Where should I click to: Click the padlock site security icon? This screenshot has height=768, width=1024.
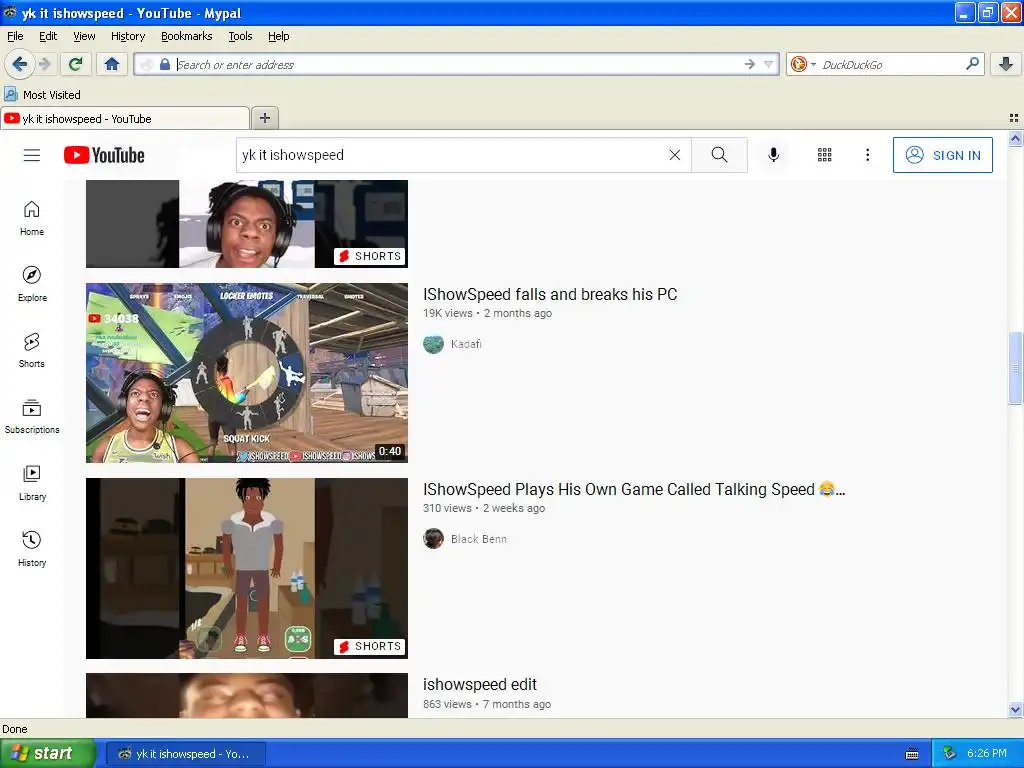pyautogui.click(x=165, y=64)
